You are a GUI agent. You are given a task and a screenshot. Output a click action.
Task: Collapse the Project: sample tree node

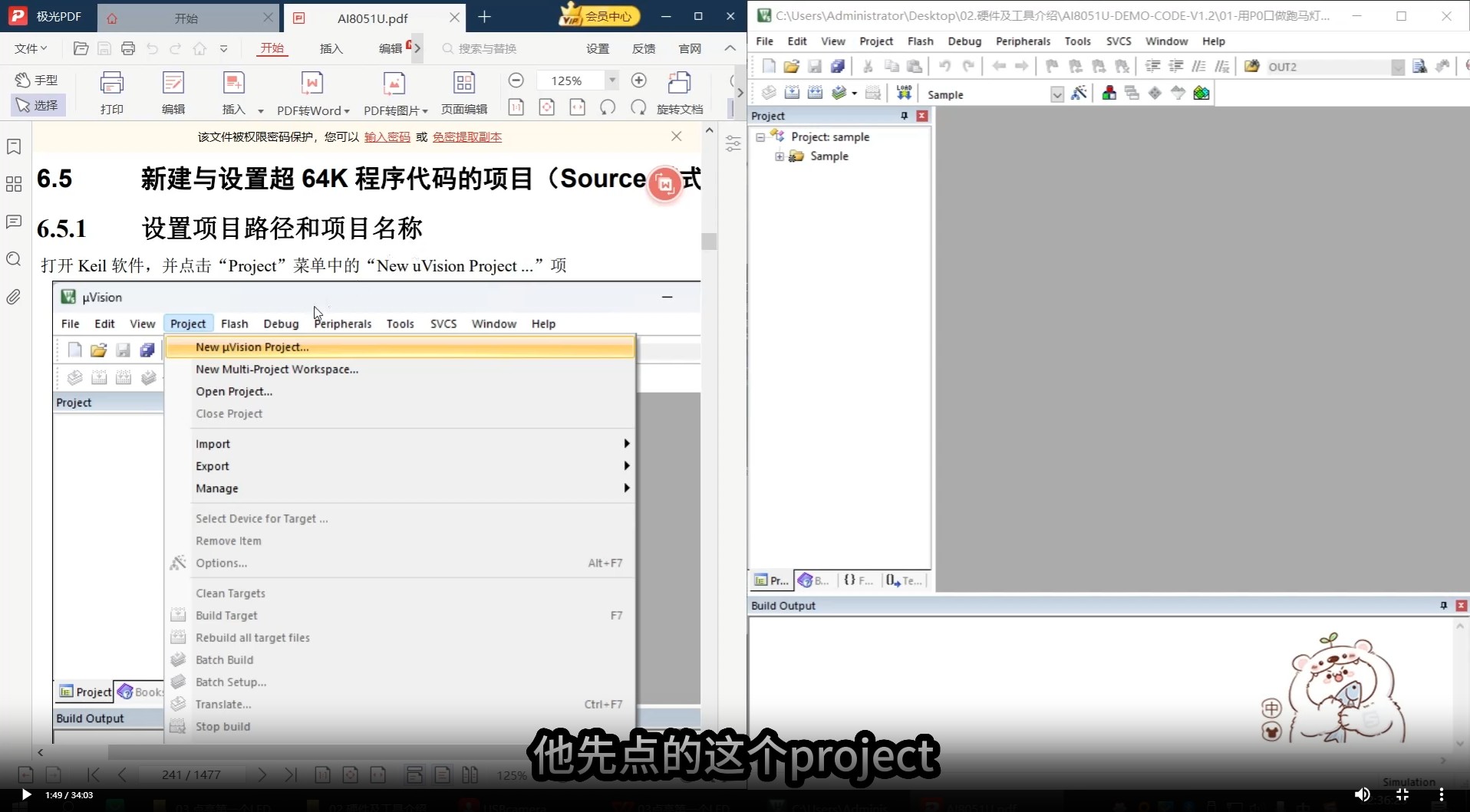(x=760, y=137)
